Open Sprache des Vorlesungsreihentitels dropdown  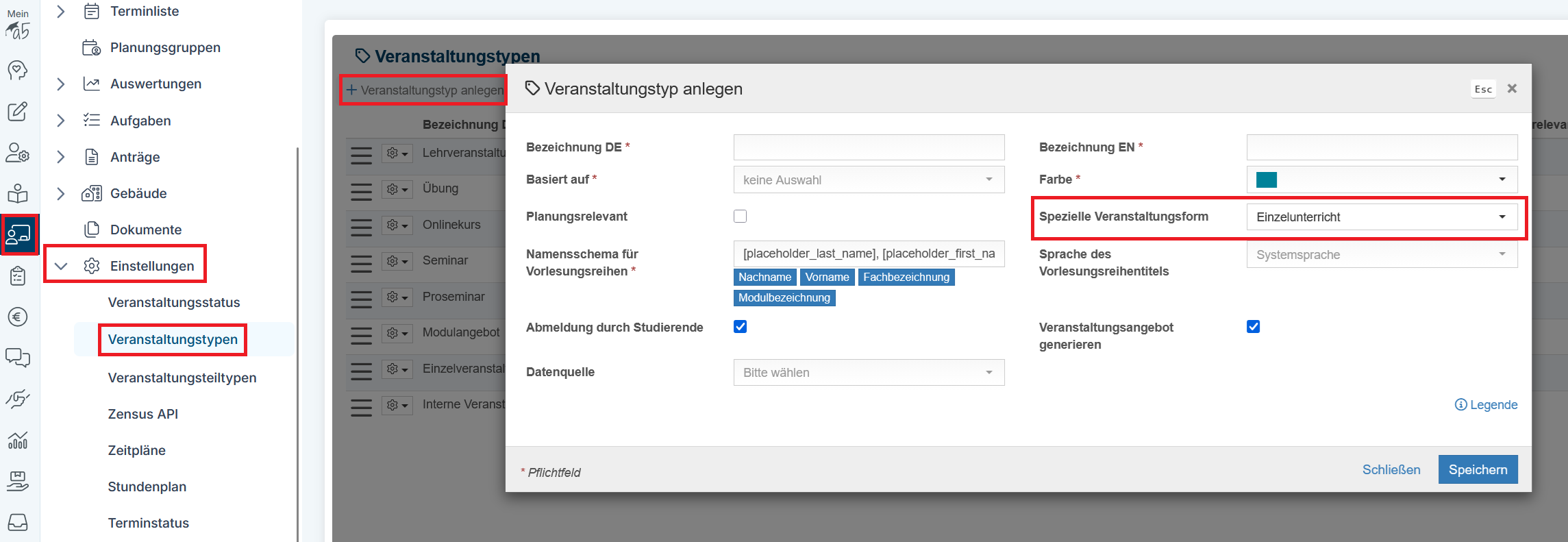[x=1382, y=255]
